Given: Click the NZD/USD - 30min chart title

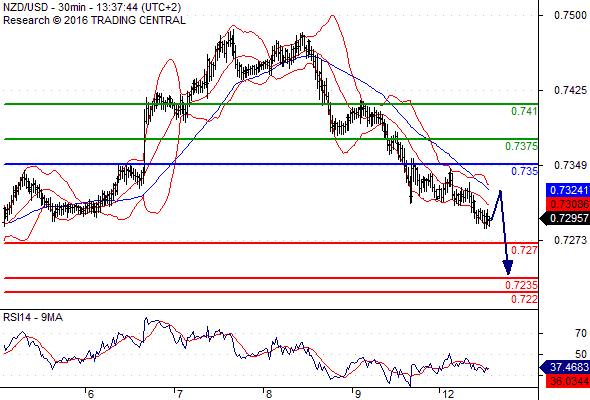Looking at the screenshot, I should [x=92, y=8].
